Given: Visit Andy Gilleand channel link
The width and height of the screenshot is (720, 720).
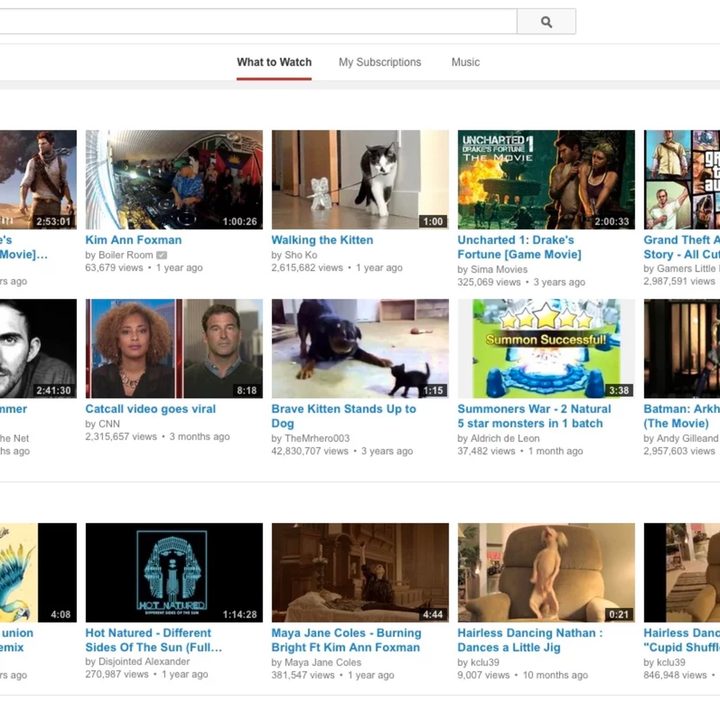Looking at the screenshot, I should (x=687, y=439).
